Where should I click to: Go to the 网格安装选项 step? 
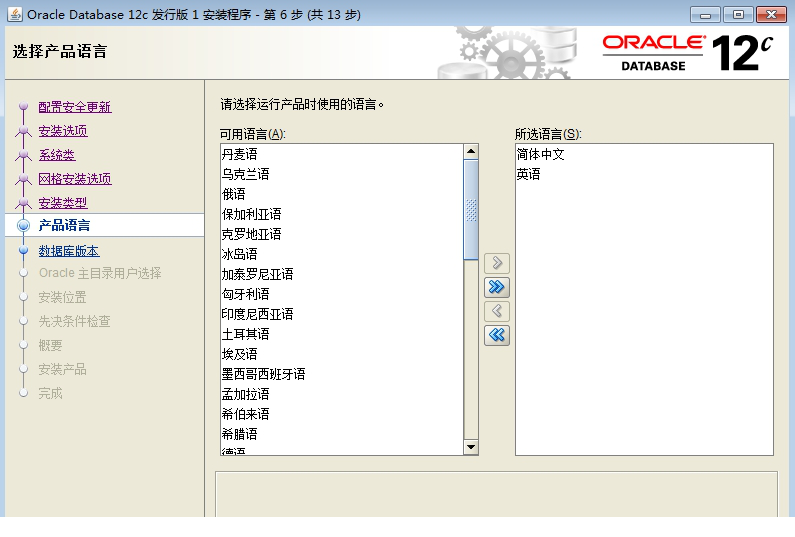tap(75, 179)
